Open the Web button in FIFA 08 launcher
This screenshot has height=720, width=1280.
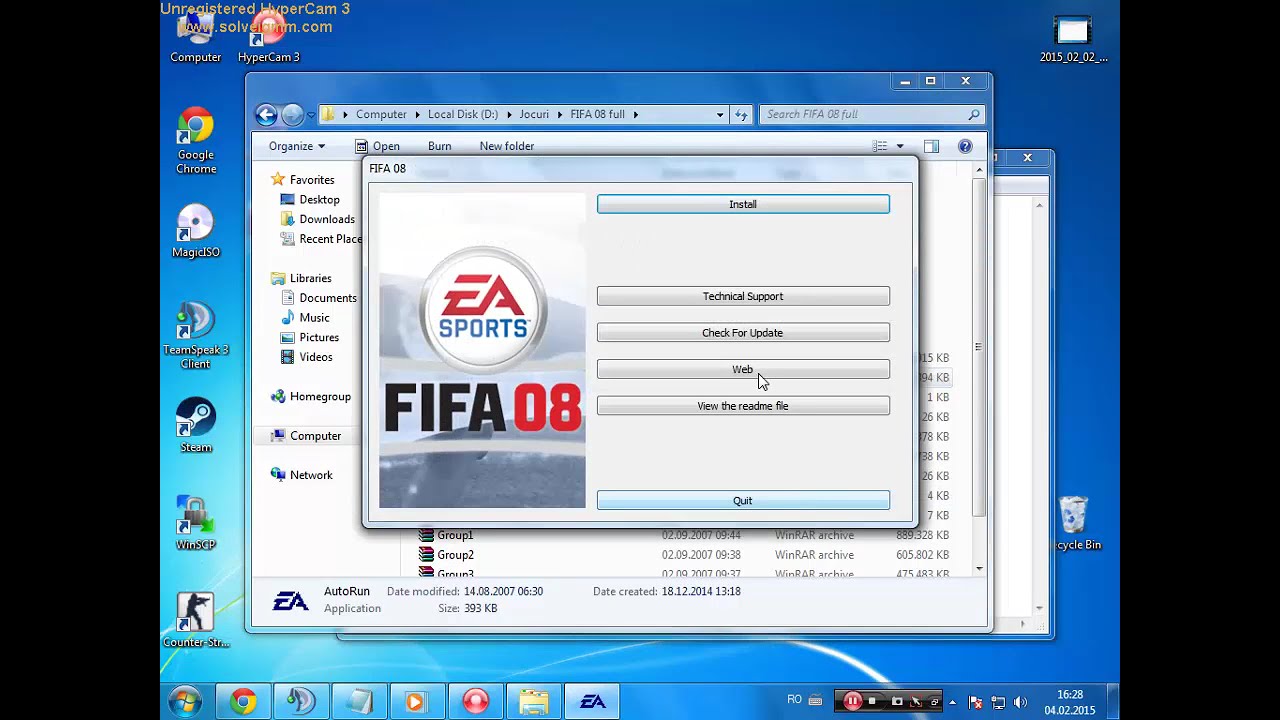point(742,369)
